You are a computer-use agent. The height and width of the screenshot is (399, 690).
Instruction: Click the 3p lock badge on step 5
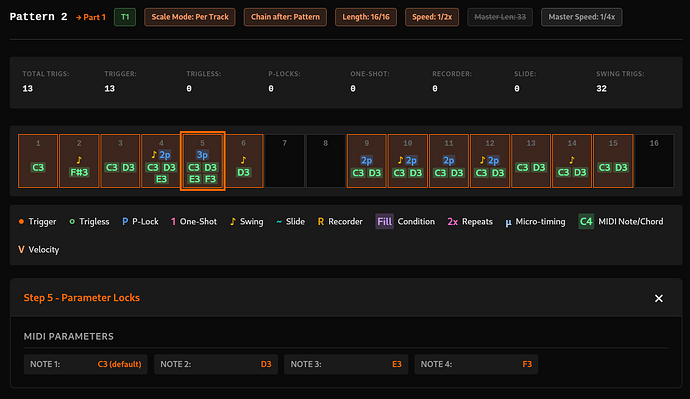[x=202, y=155]
